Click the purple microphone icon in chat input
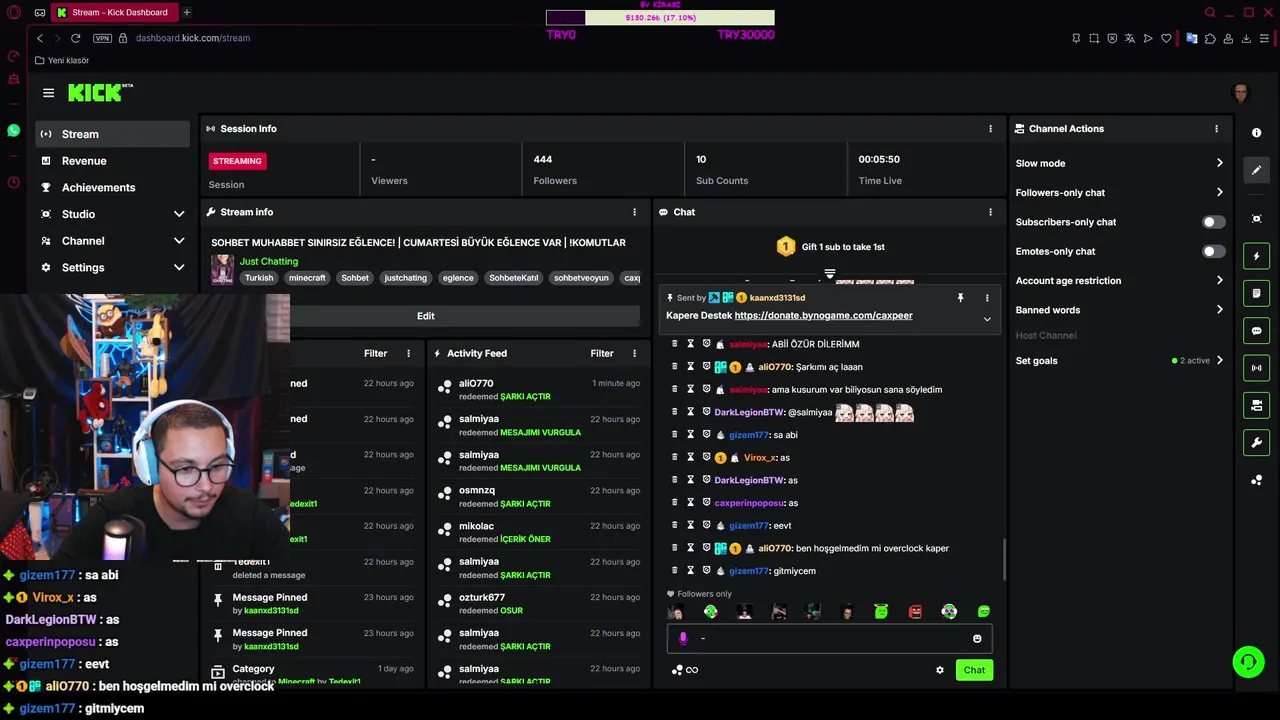Image resolution: width=1280 pixels, height=720 pixels. pos(683,639)
